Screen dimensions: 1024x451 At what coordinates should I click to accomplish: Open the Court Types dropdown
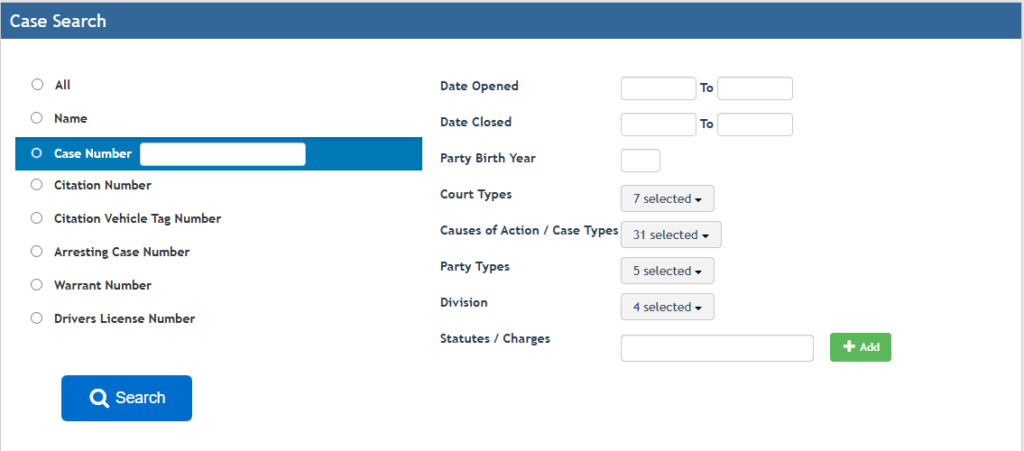(667, 199)
